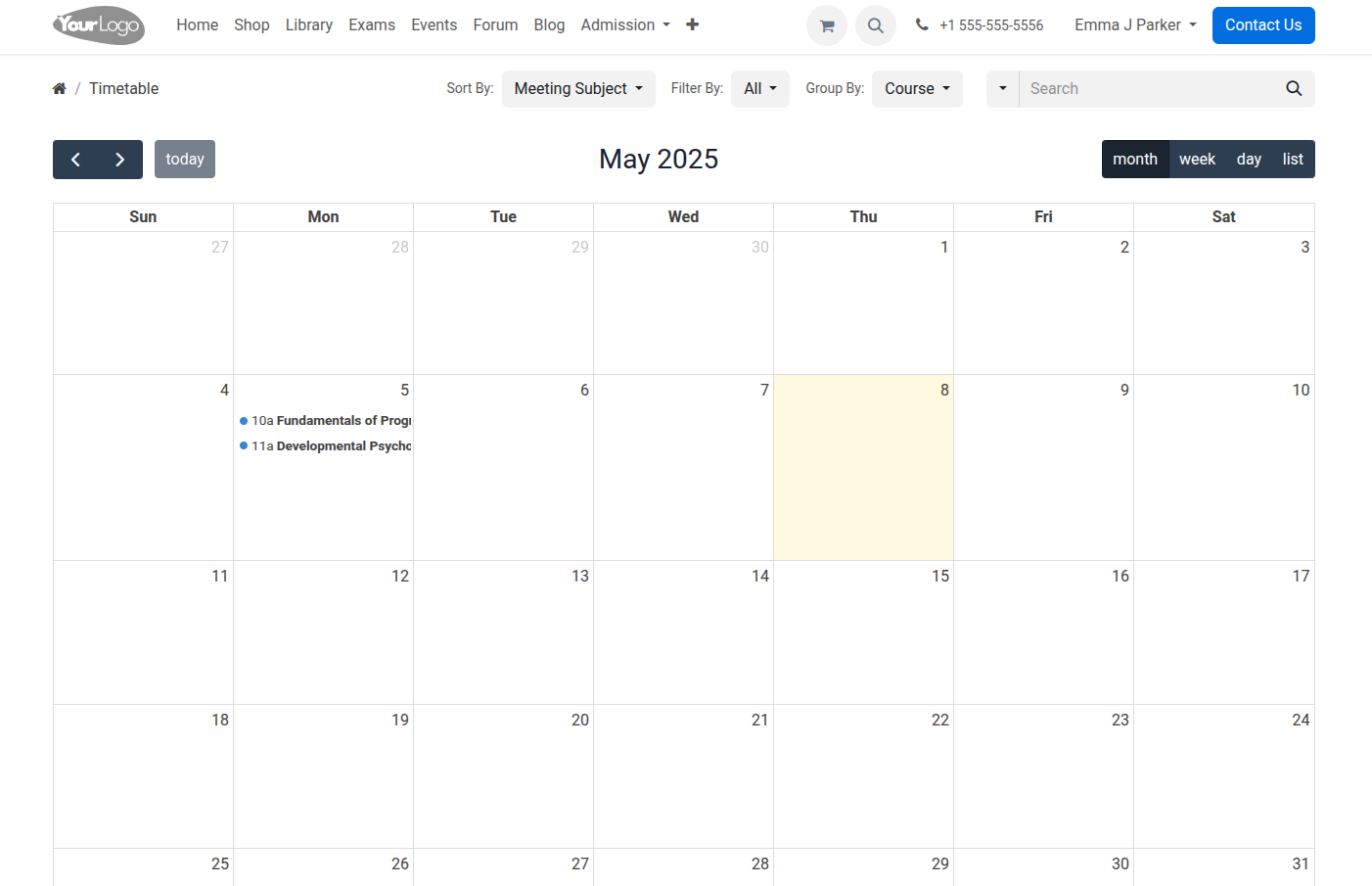Select day 8 highlighted cell
1372x886 pixels.
pos(863,467)
